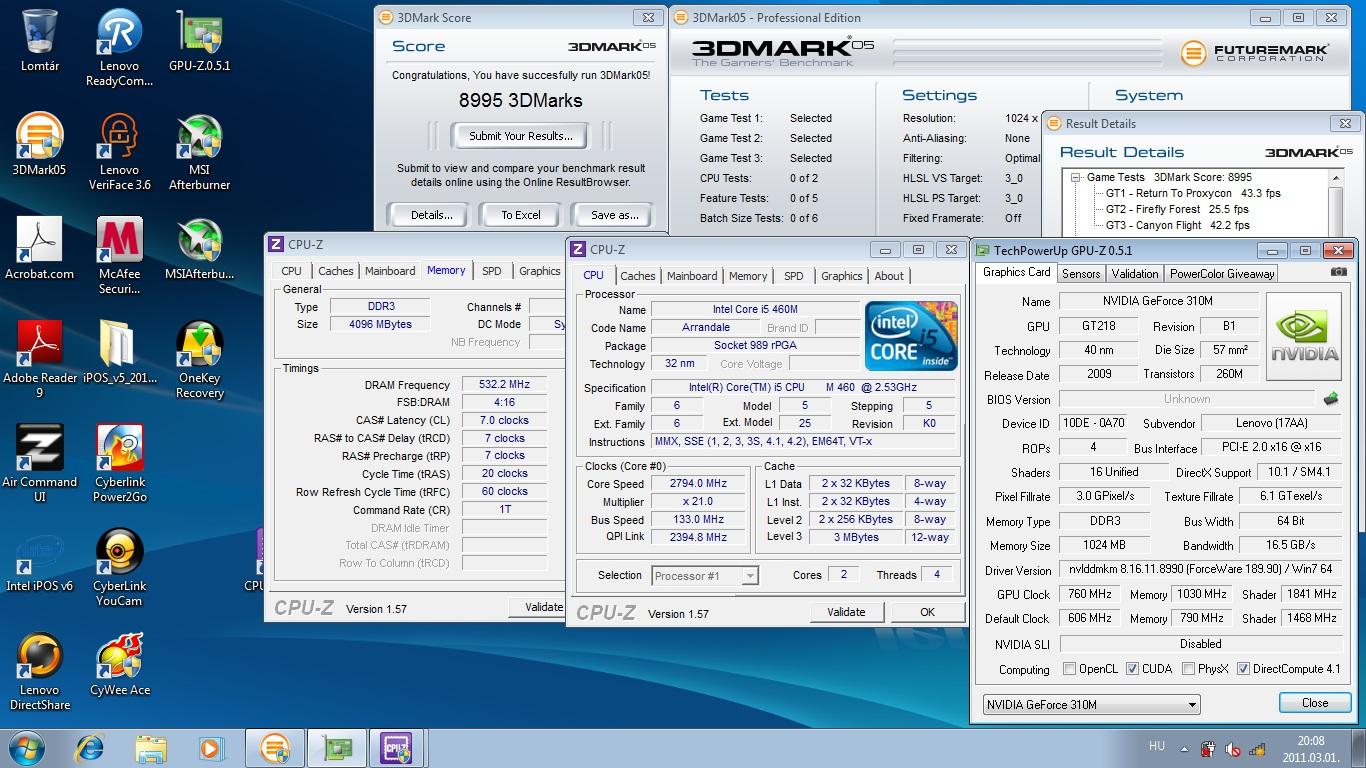Screen dimensions: 1366x768
Task: Select GT1 - Return To Proxycon row
Action: (1192, 193)
